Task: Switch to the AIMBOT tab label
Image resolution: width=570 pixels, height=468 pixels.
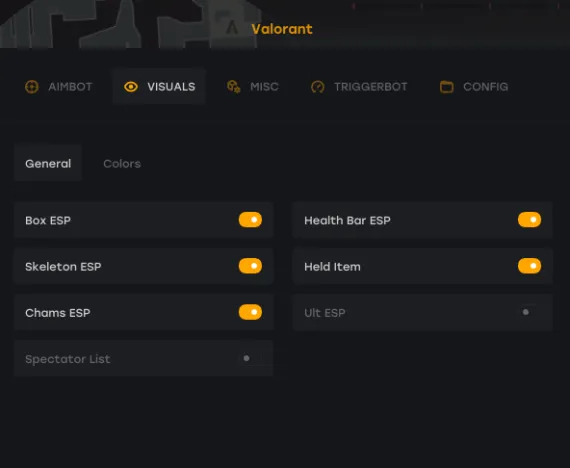Action: pyautogui.click(x=70, y=87)
